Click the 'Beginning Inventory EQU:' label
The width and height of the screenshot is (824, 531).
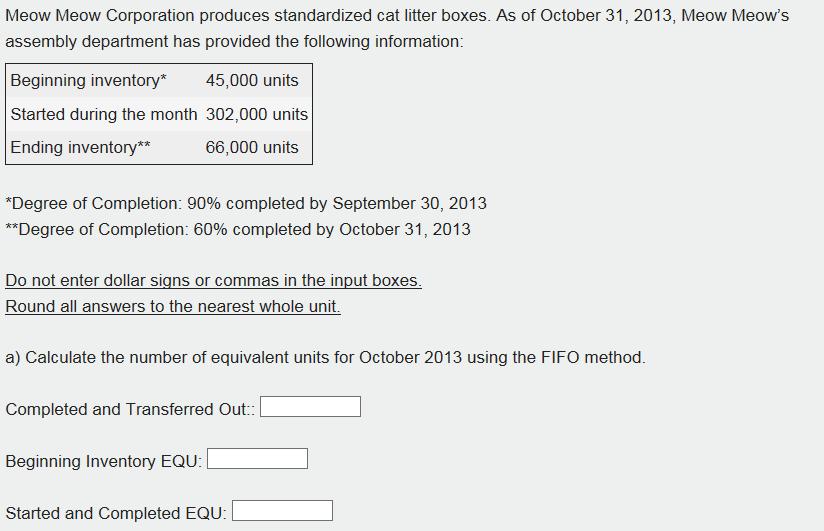click(x=104, y=461)
